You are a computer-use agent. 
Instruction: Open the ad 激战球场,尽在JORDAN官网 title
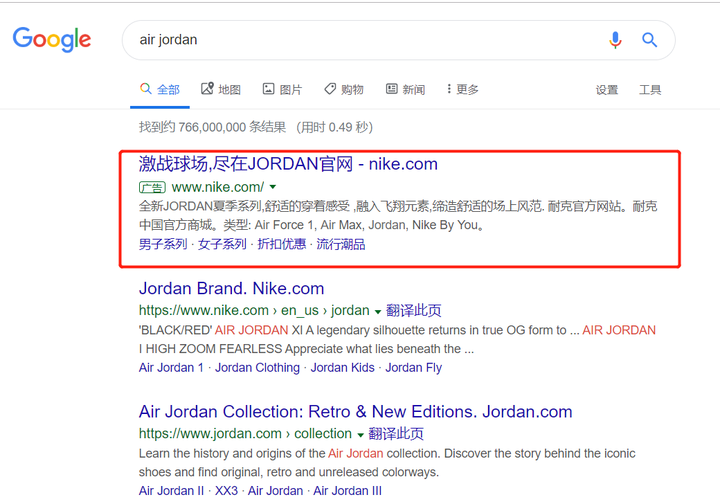point(288,164)
